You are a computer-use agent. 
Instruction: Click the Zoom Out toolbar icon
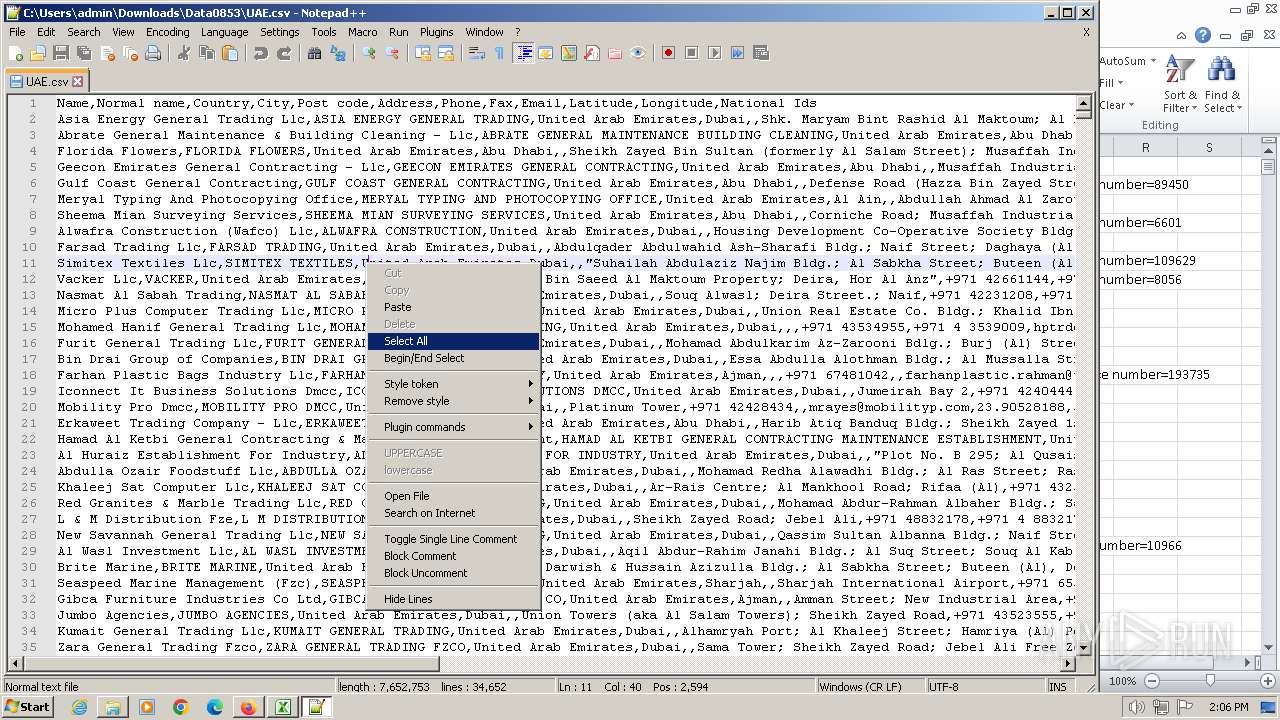(391, 53)
